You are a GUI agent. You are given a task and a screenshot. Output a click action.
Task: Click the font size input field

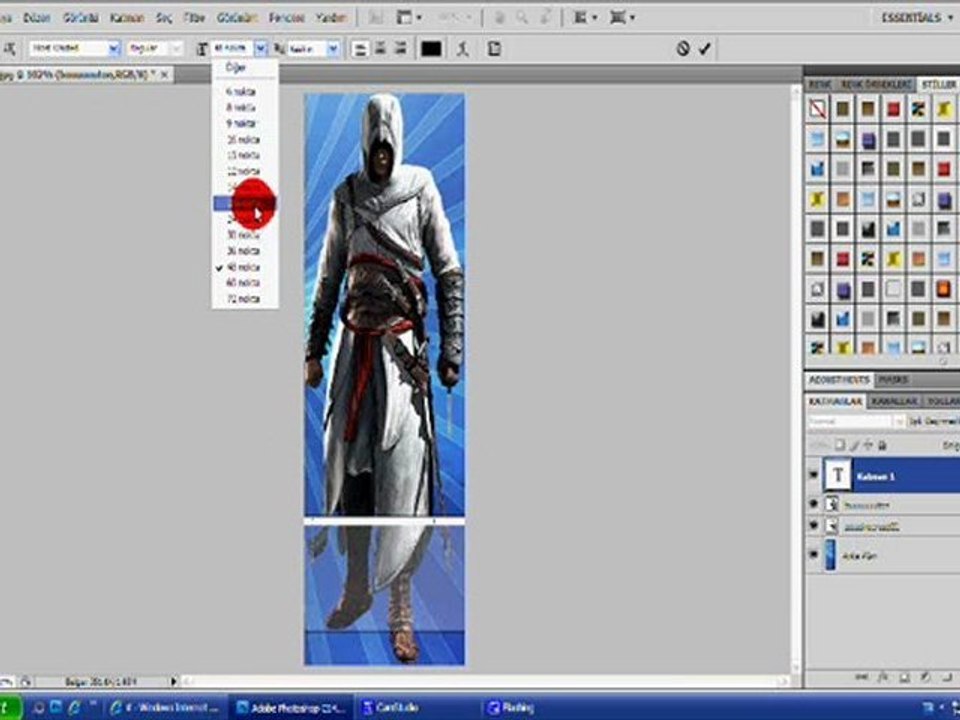tap(232, 48)
